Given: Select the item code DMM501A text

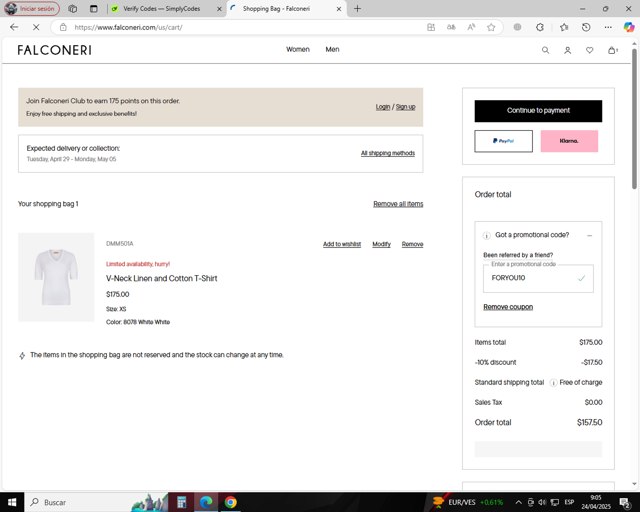Looking at the screenshot, I should click(120, 244).
